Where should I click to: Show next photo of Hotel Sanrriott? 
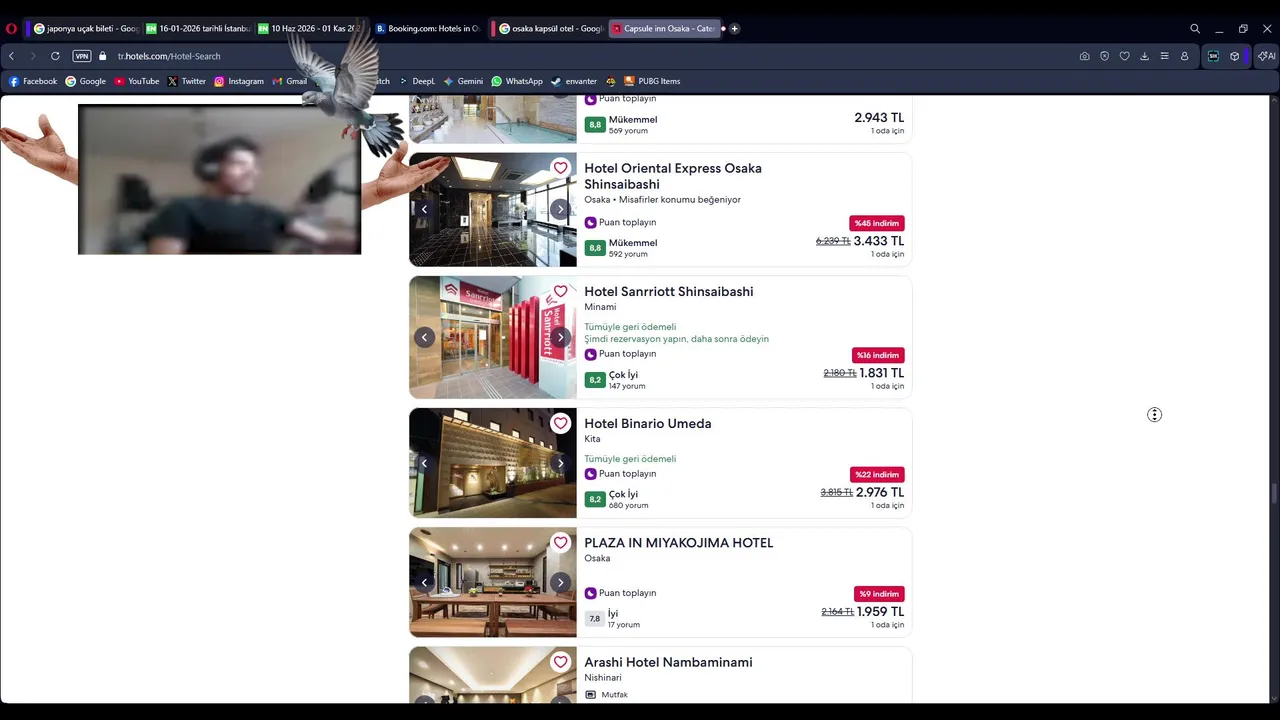pos(560,337)
